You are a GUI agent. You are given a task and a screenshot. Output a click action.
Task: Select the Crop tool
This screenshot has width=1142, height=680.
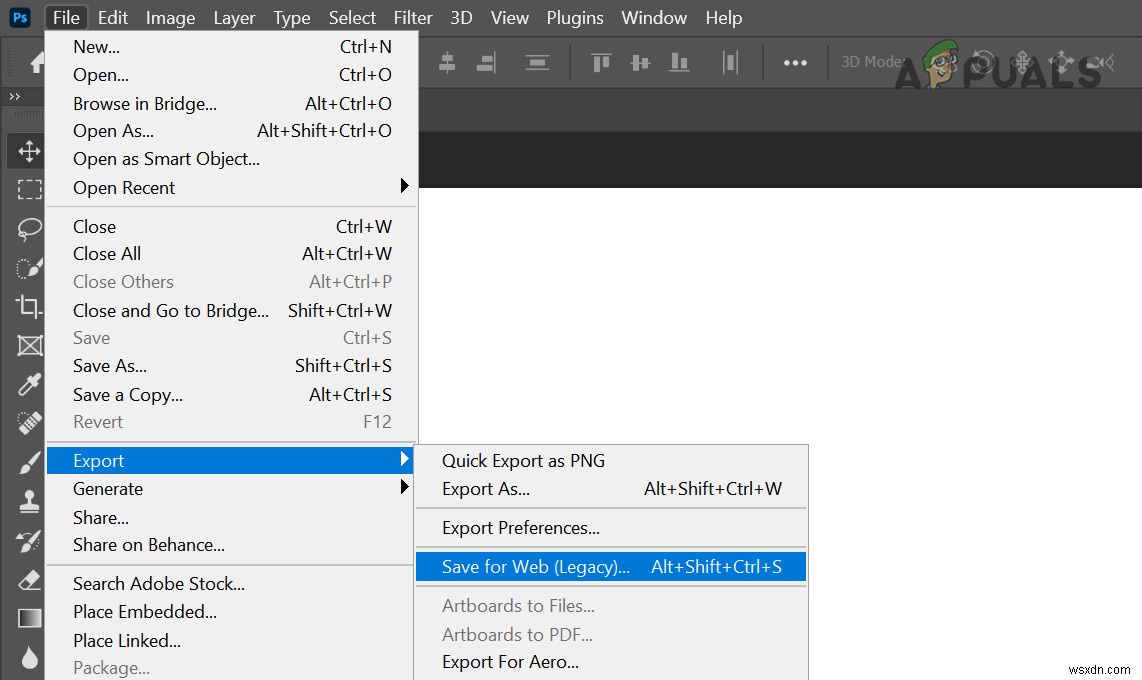(29, 307)
